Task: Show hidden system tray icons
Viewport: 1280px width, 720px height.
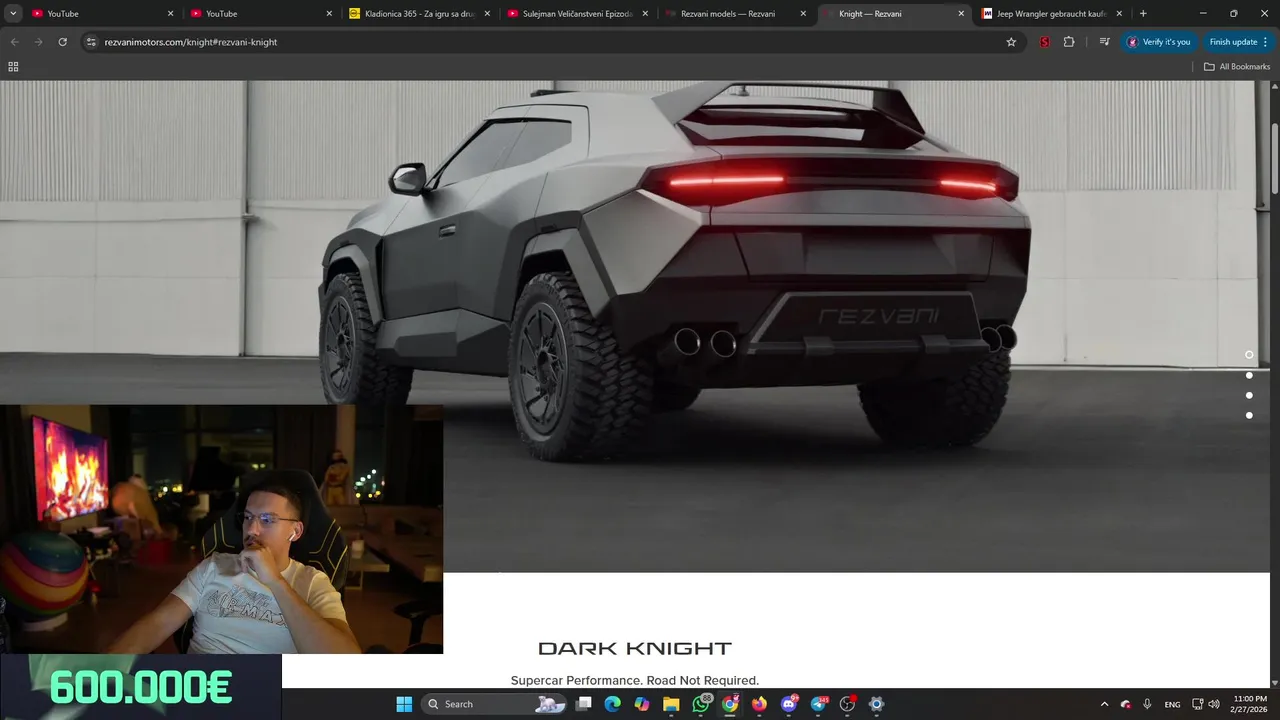Action: click(x=1104, y=704)
